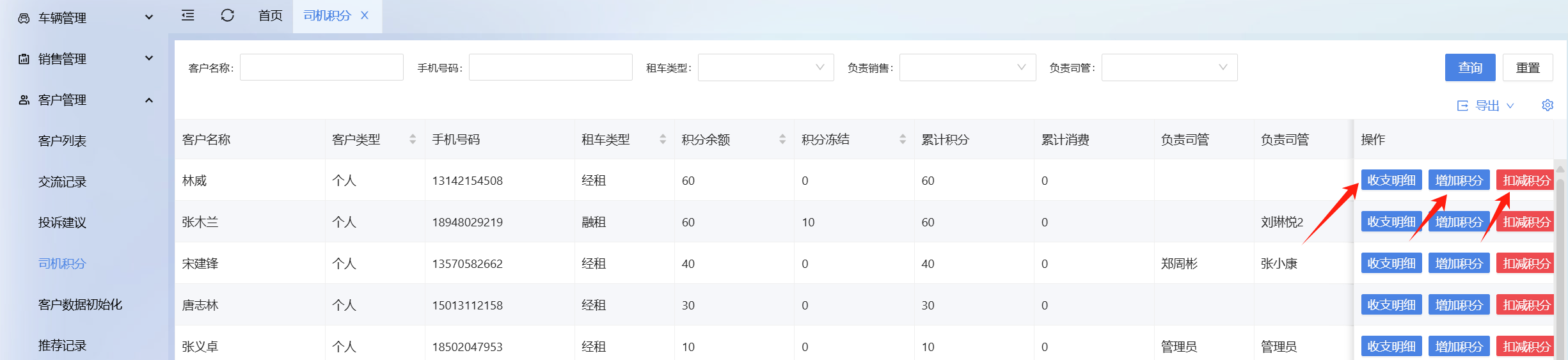The image size is (1568, 360).
Task: Sort by 积分余额 column sort arrows
Action: pos(782,139)
